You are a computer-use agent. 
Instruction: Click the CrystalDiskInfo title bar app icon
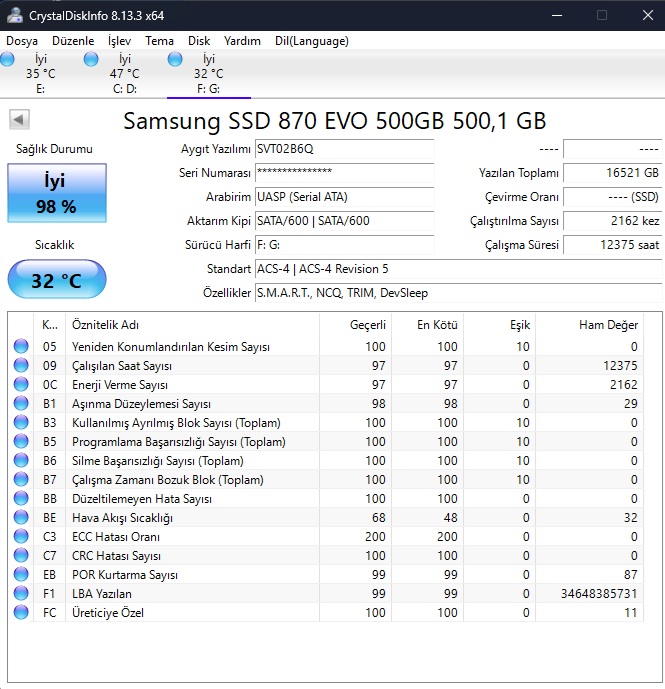click(15, 15)
